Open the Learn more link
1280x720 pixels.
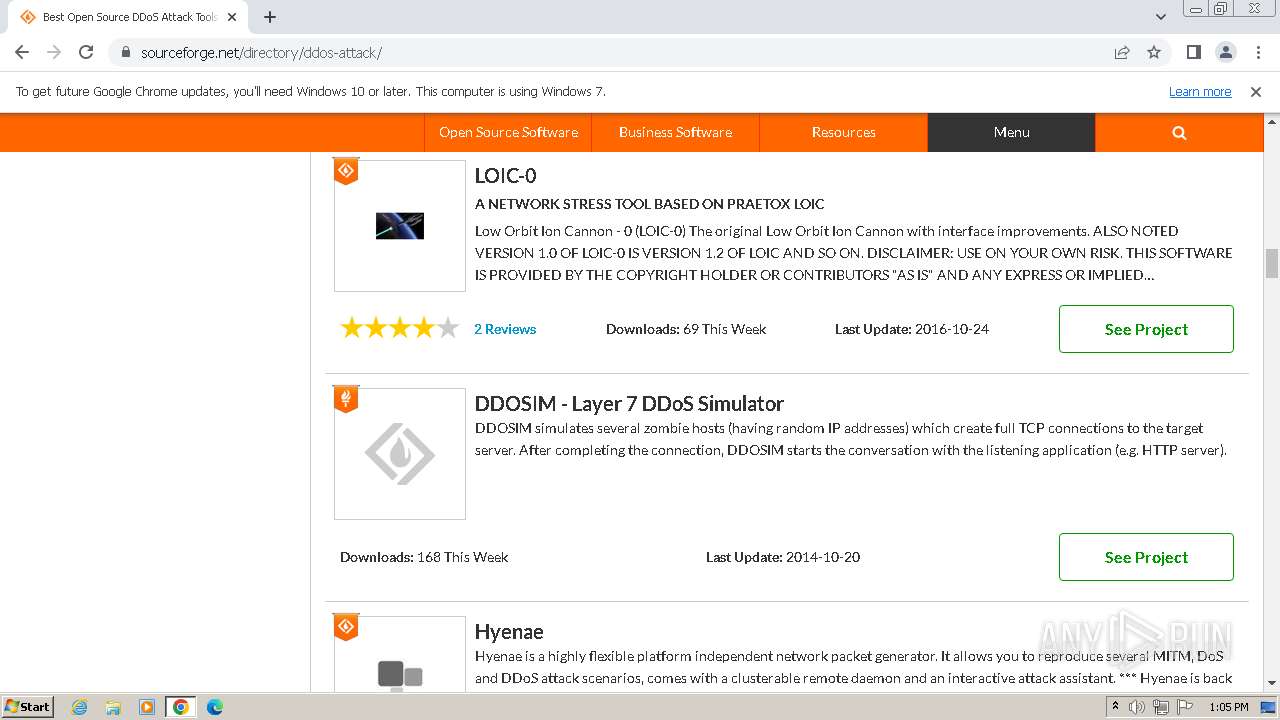1200,92
